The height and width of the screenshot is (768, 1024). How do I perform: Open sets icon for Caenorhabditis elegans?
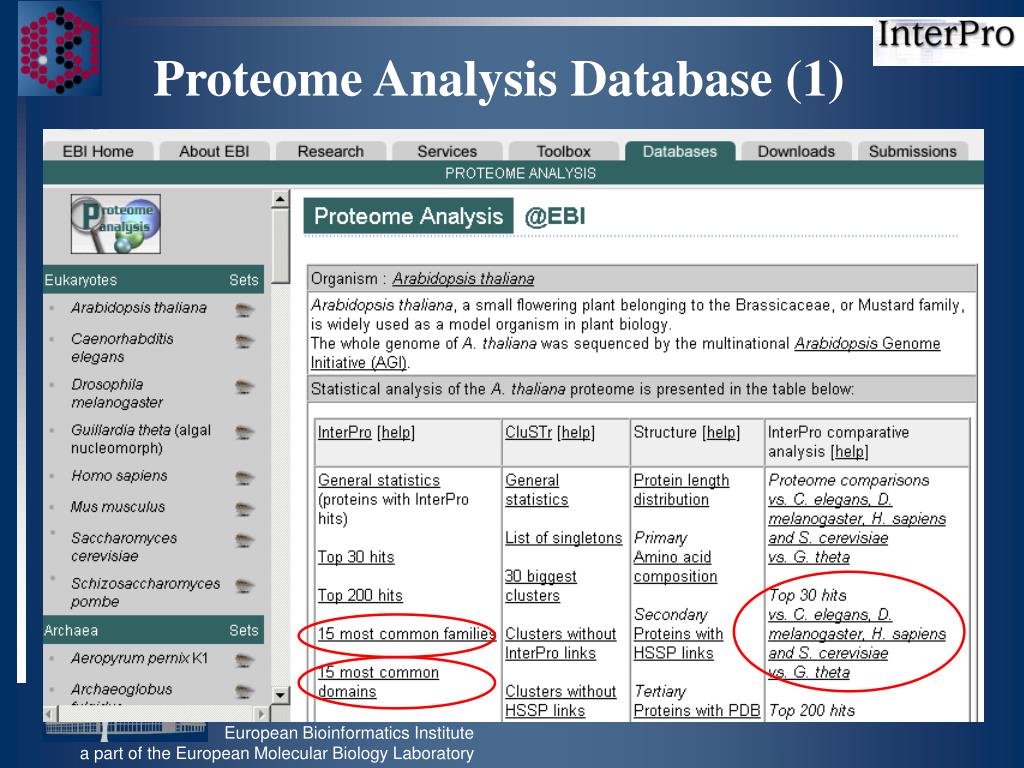(x=244, y=341)
